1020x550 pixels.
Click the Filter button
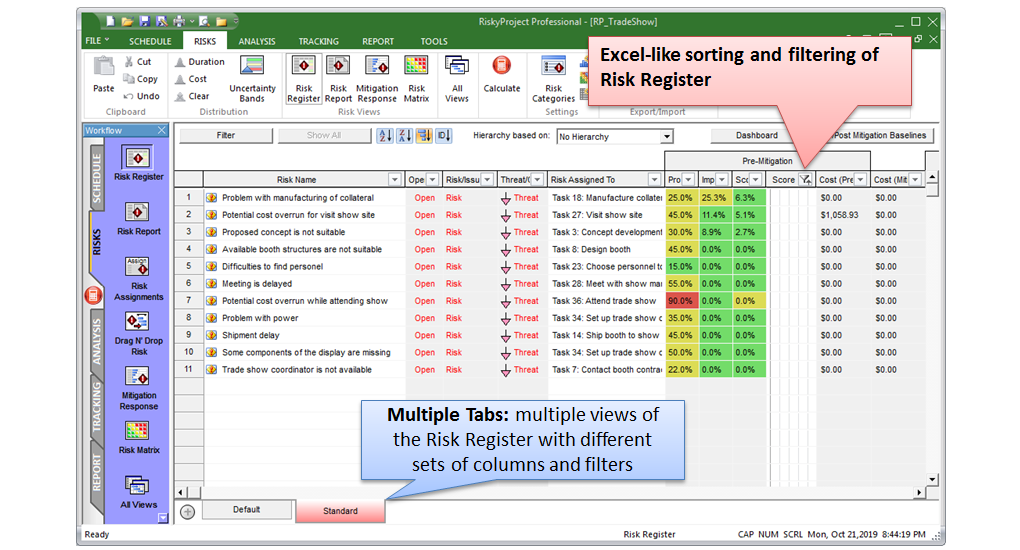(226, 135)
